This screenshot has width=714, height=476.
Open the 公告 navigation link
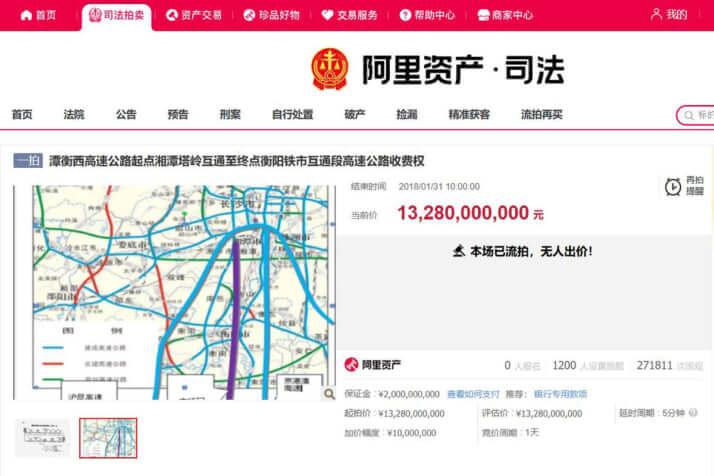[x=126, y=114]
